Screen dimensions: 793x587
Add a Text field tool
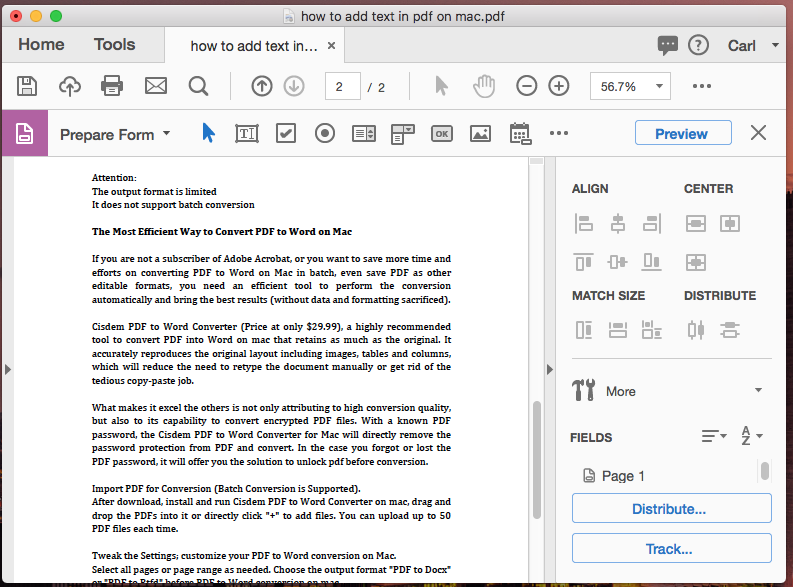[x=247, y=133]
